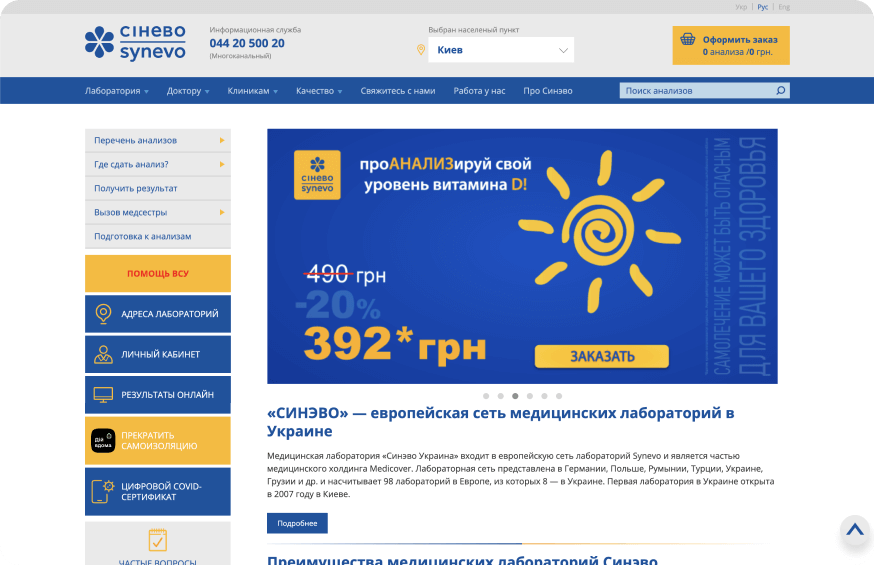Click the location pin icon for laboratory addresses
This screenshot has height=565, width=874.
point(103,314)
